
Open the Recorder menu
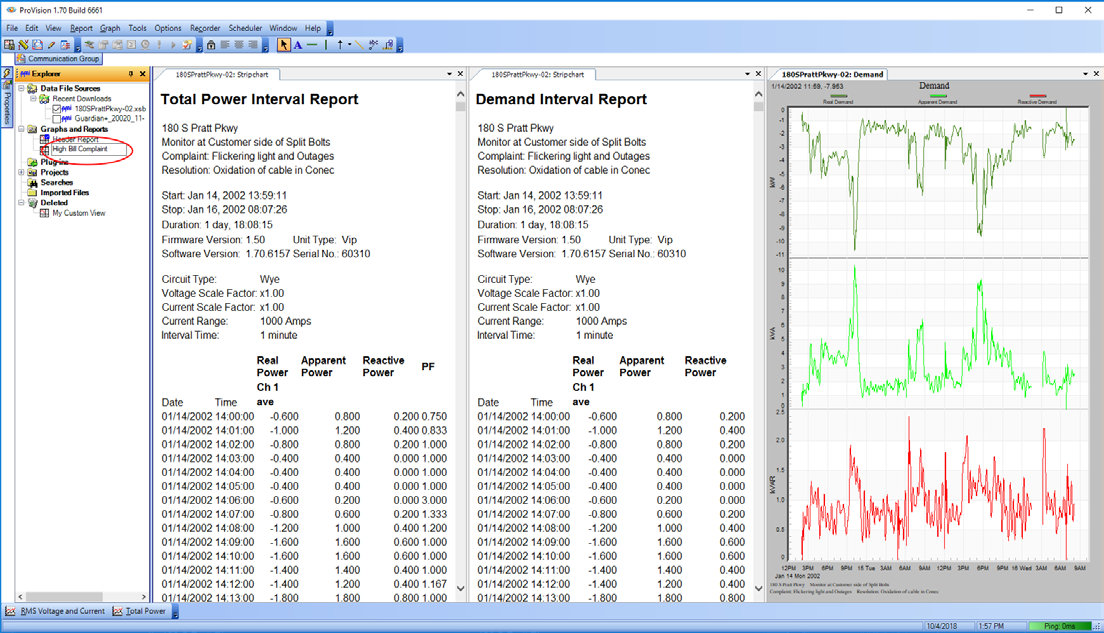[x=205, y=28]
